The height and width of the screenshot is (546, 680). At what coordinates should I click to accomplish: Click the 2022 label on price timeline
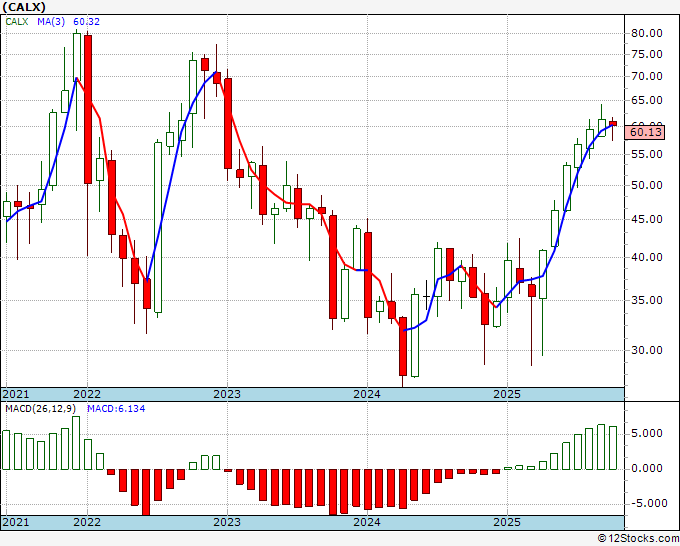(87, 394)
